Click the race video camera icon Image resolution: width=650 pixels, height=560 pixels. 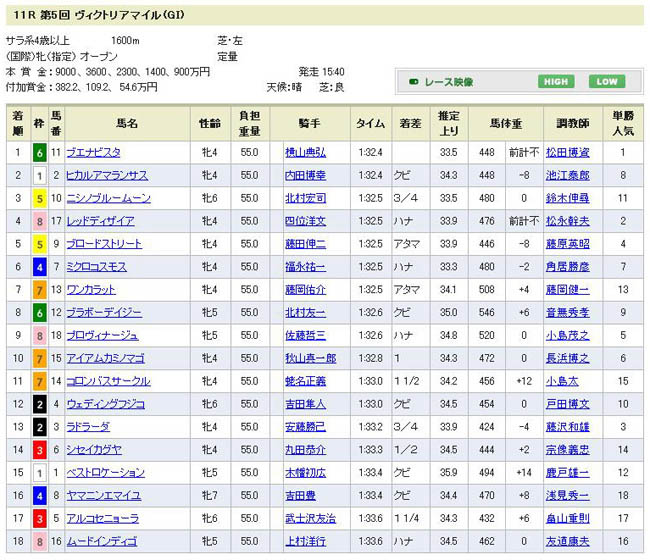413,82
